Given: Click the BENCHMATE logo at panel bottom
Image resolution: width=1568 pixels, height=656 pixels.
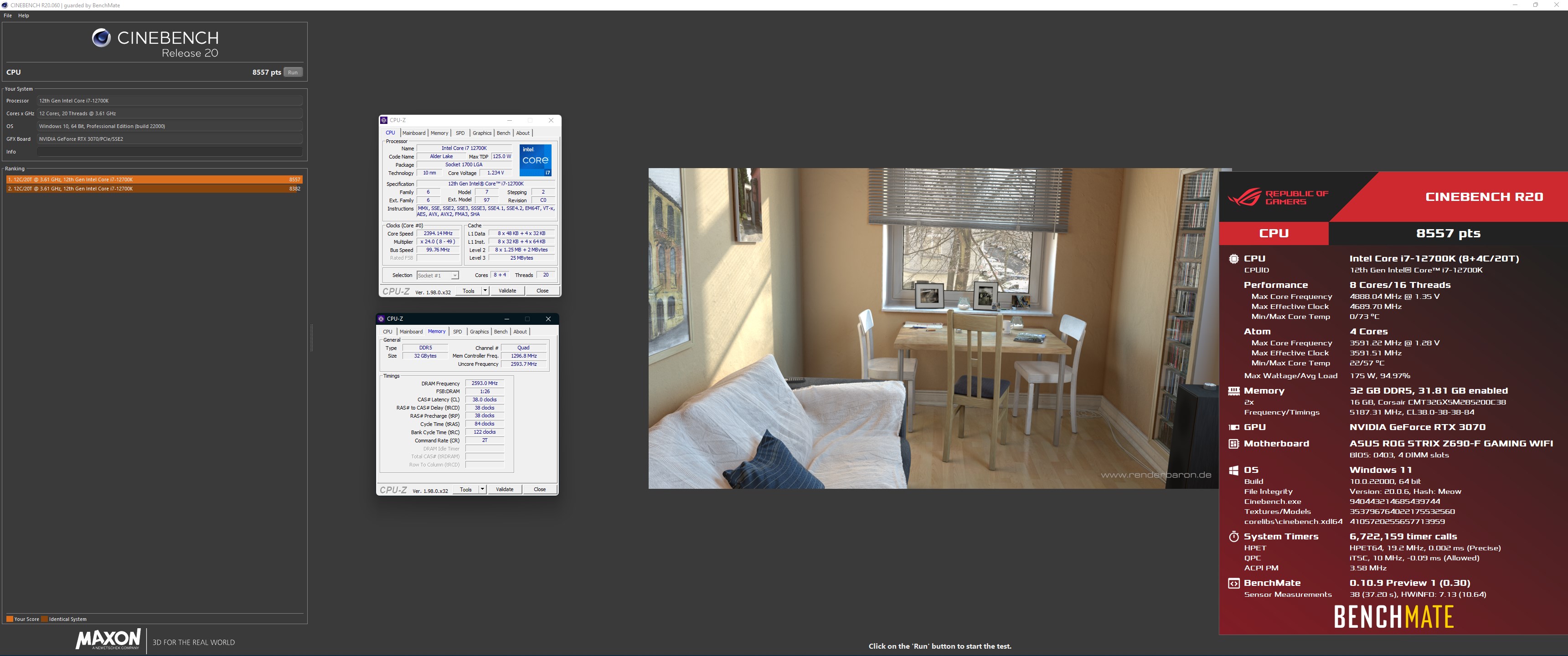Looking at the screenshot, I should click(1393, 617).
